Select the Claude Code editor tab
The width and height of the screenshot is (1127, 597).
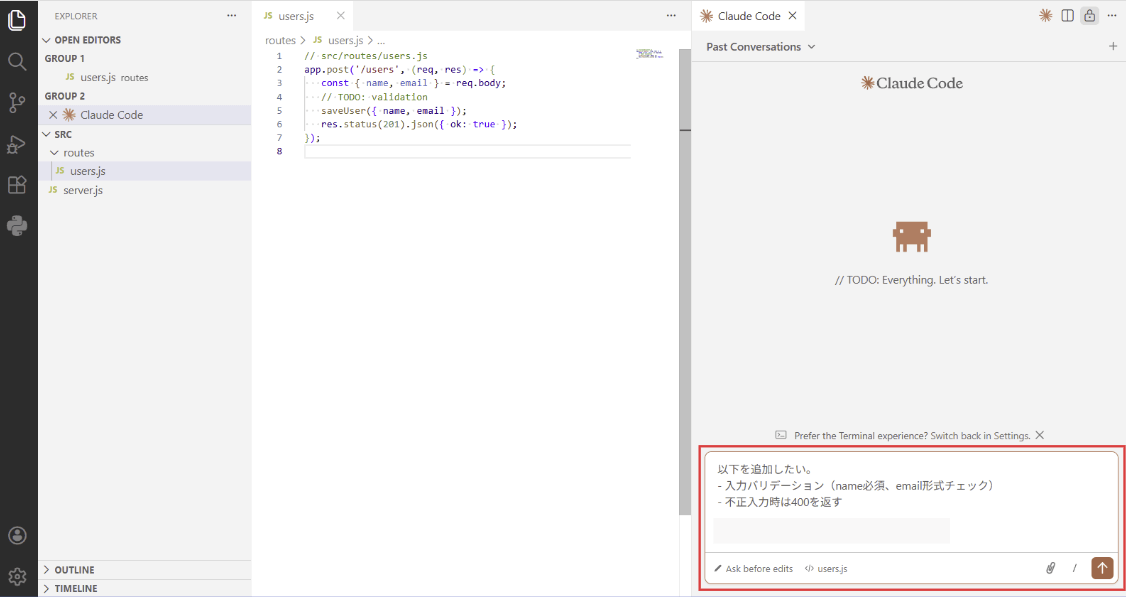pyautogui.click(x=748, y=16)
